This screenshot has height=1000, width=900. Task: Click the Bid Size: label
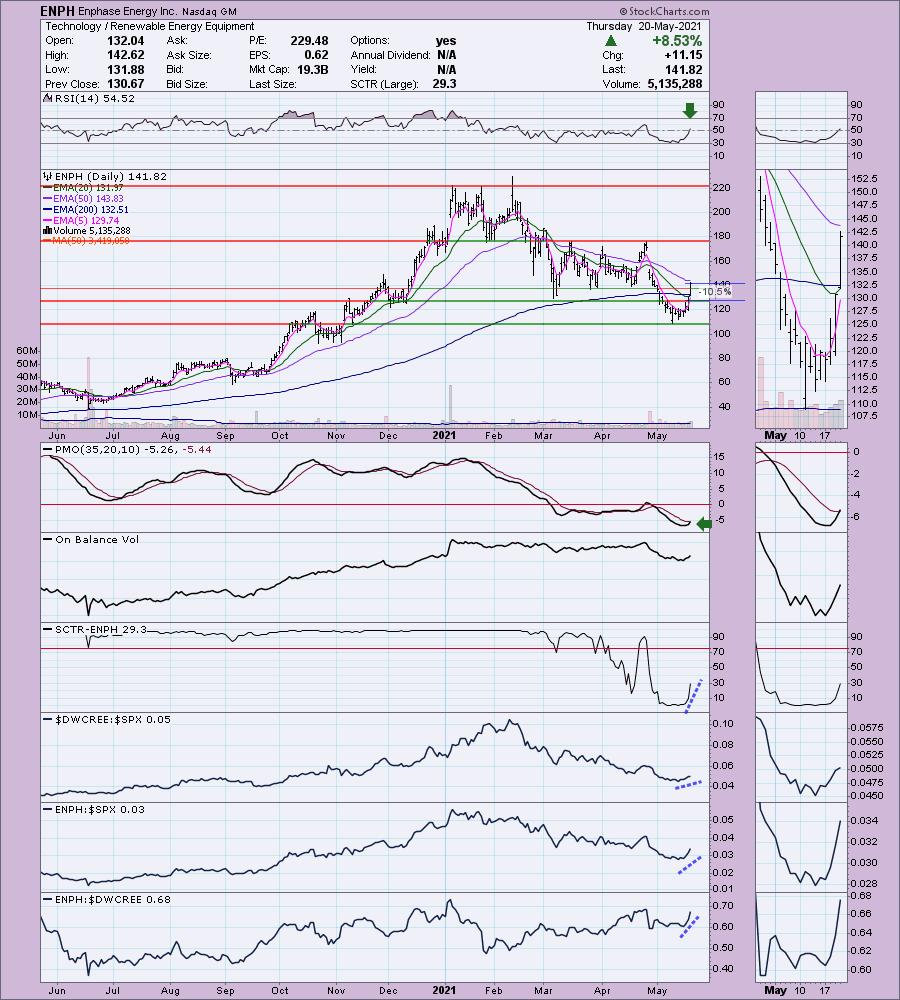point(187,84)
